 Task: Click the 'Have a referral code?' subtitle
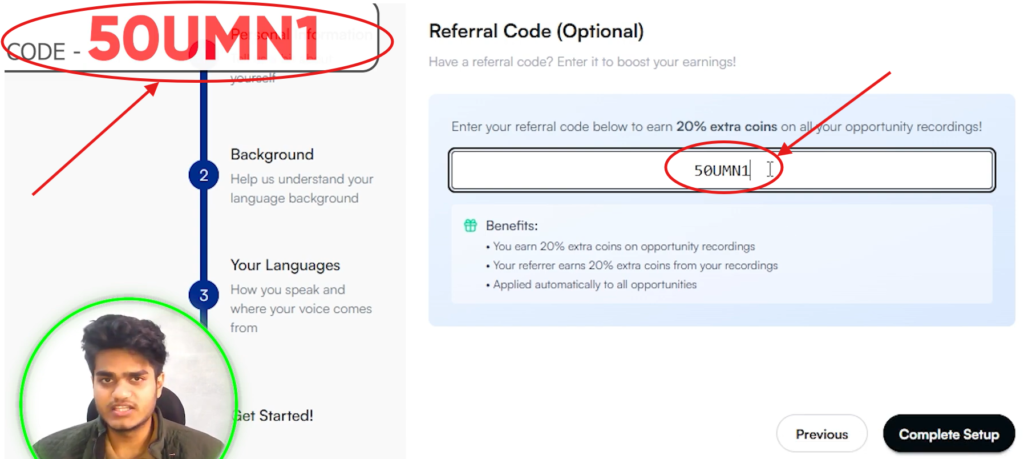pyautogui.click(x=582, y=62)
